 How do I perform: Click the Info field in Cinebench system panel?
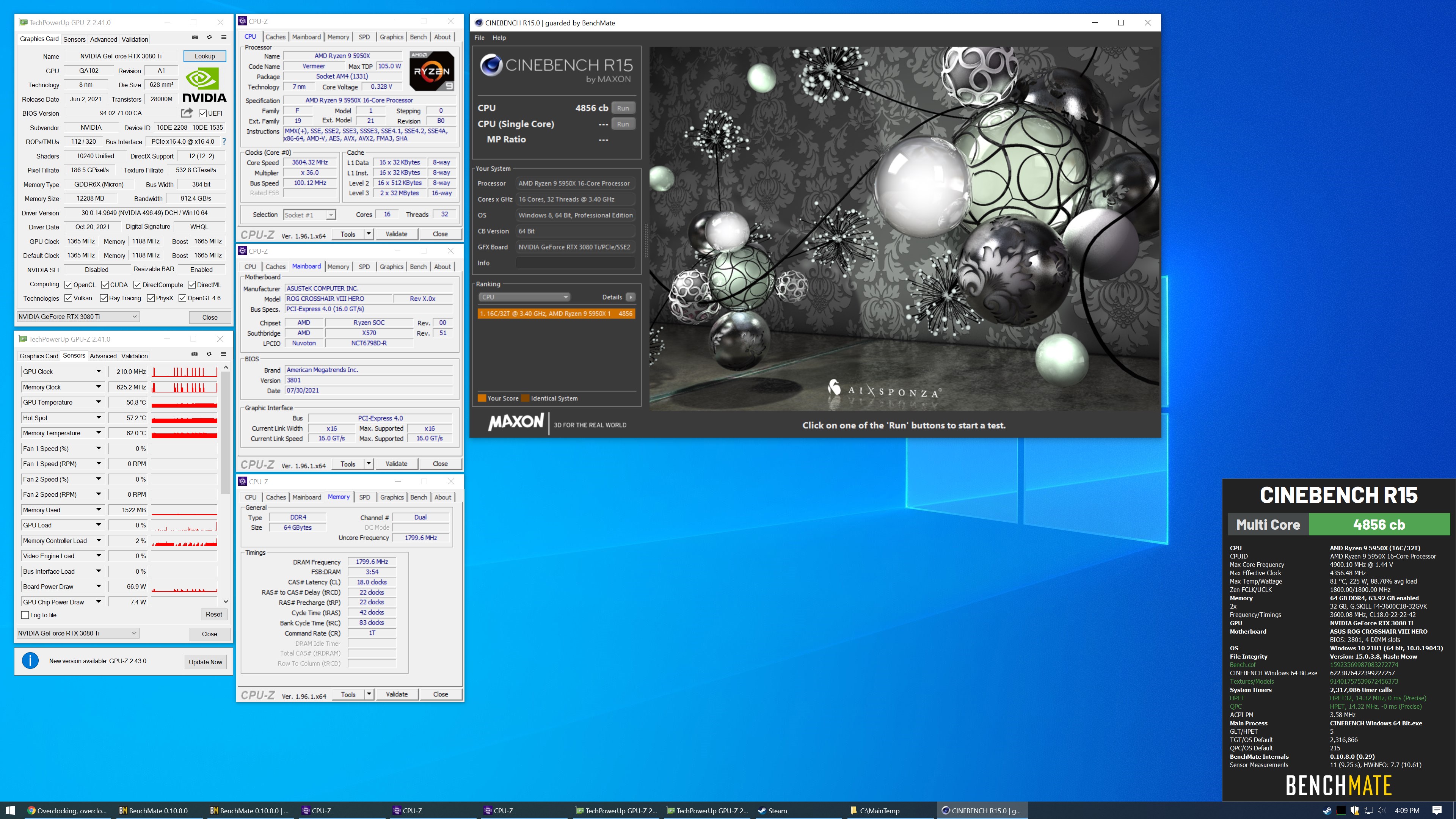pos(575,263)
